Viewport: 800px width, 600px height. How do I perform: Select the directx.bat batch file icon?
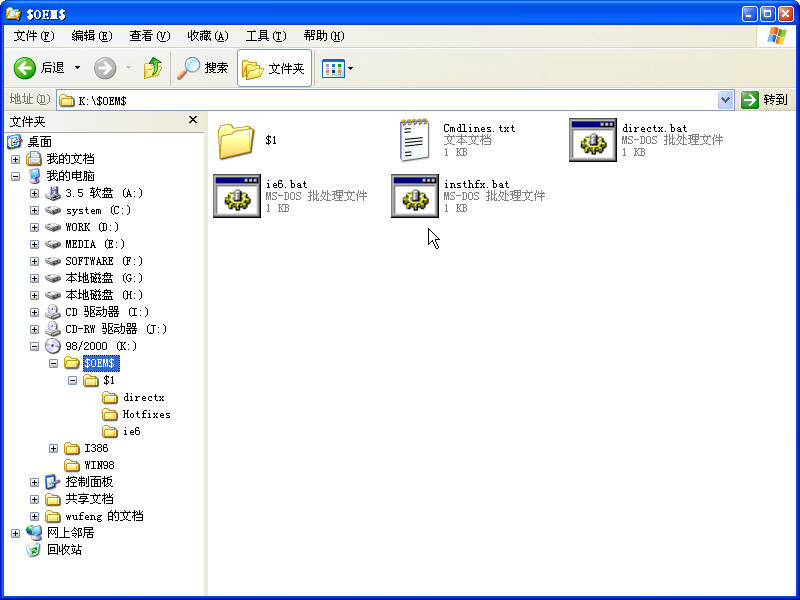tap(592, 140)
